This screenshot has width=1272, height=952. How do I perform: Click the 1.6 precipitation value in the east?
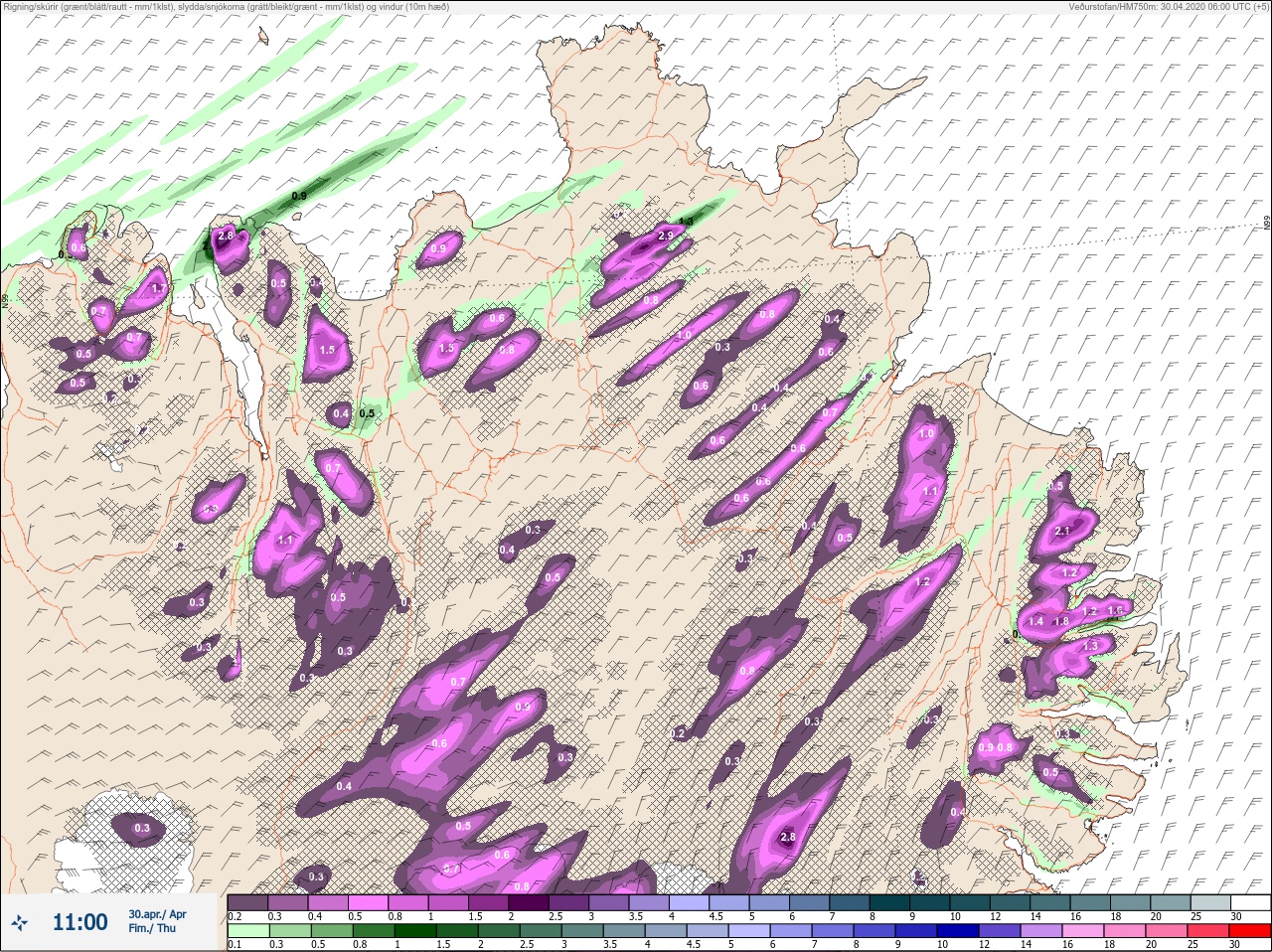click(x=1114, y=611)
